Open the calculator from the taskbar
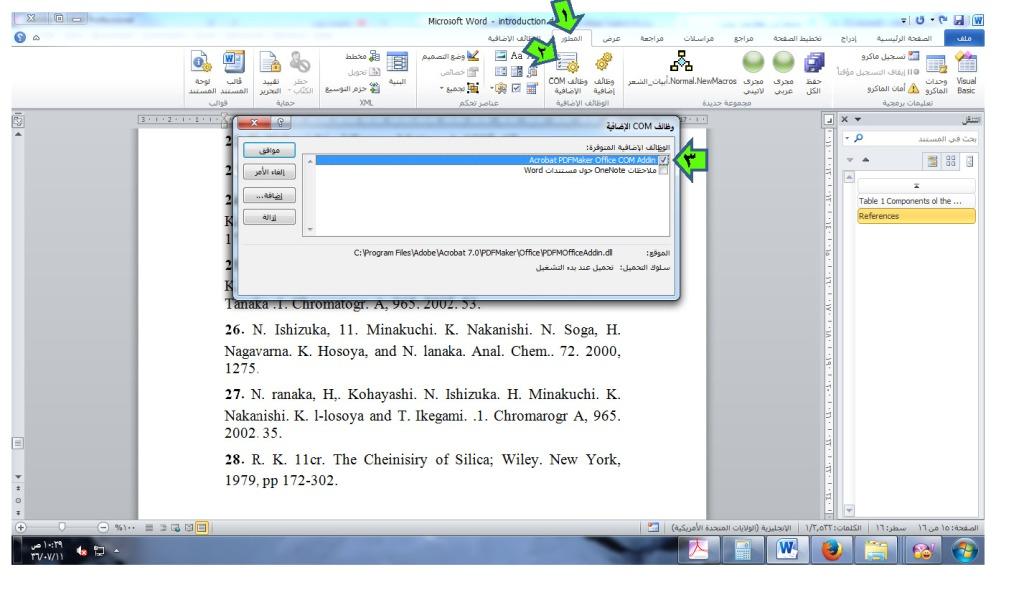 tap(743, 550)
